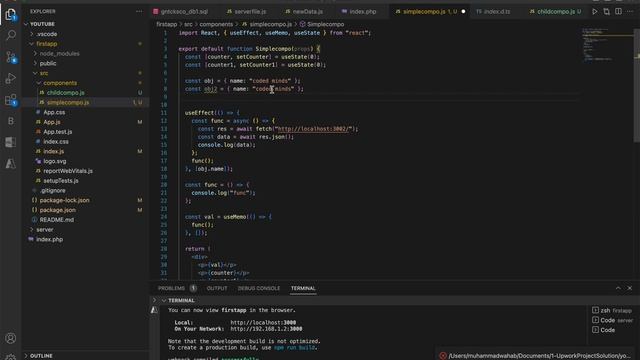Screen dimensions: 640x360
Task: Click the components breadcrumb segment
Action: (x=216, y=24)
